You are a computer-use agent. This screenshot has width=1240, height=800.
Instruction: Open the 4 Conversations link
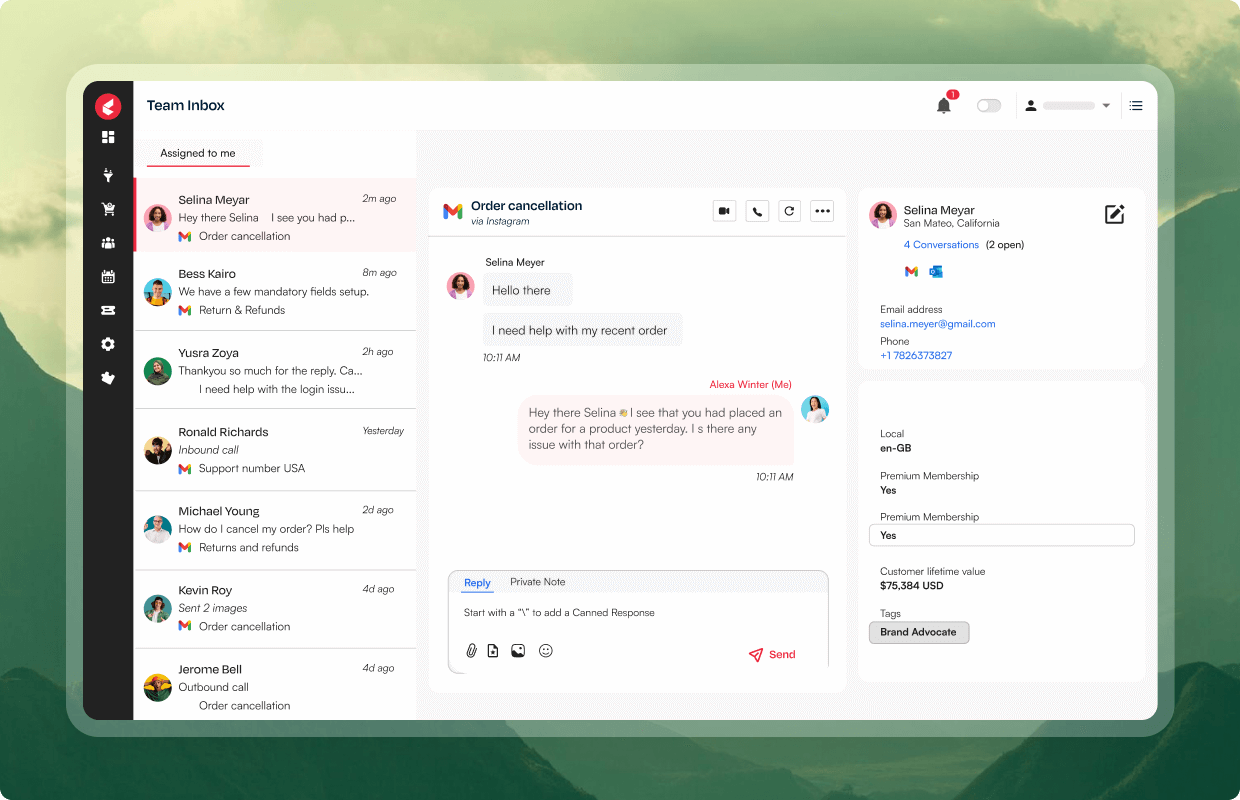[941, 244]
